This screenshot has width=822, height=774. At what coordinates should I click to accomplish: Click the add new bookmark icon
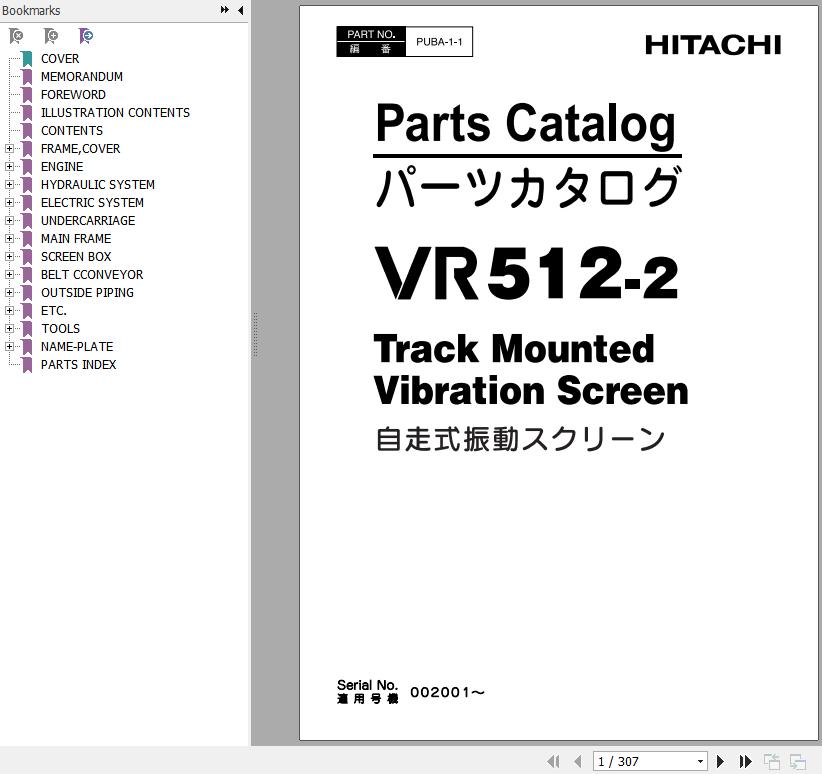coord(51,36)
